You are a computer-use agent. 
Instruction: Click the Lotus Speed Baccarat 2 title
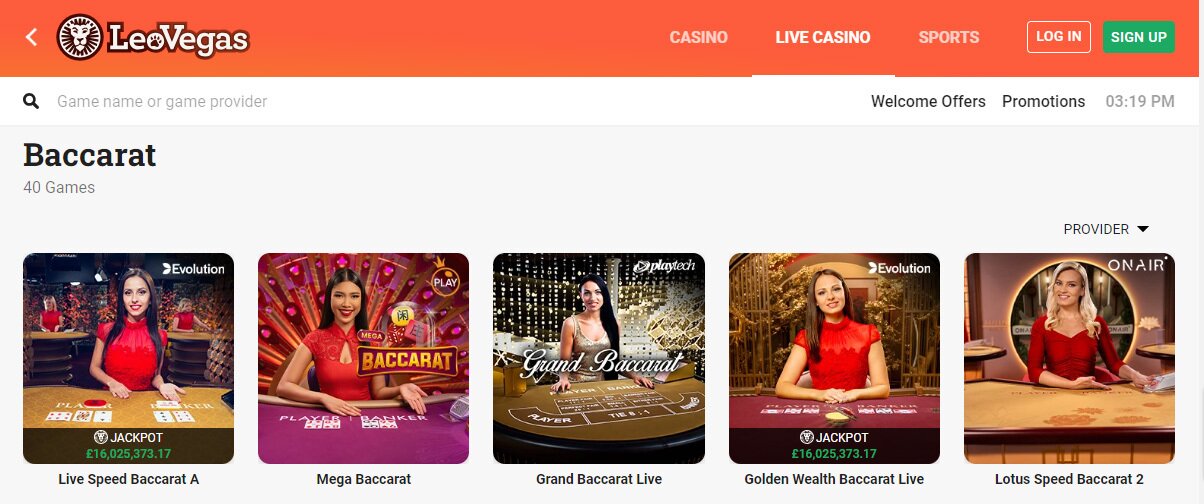point(1069,479)
